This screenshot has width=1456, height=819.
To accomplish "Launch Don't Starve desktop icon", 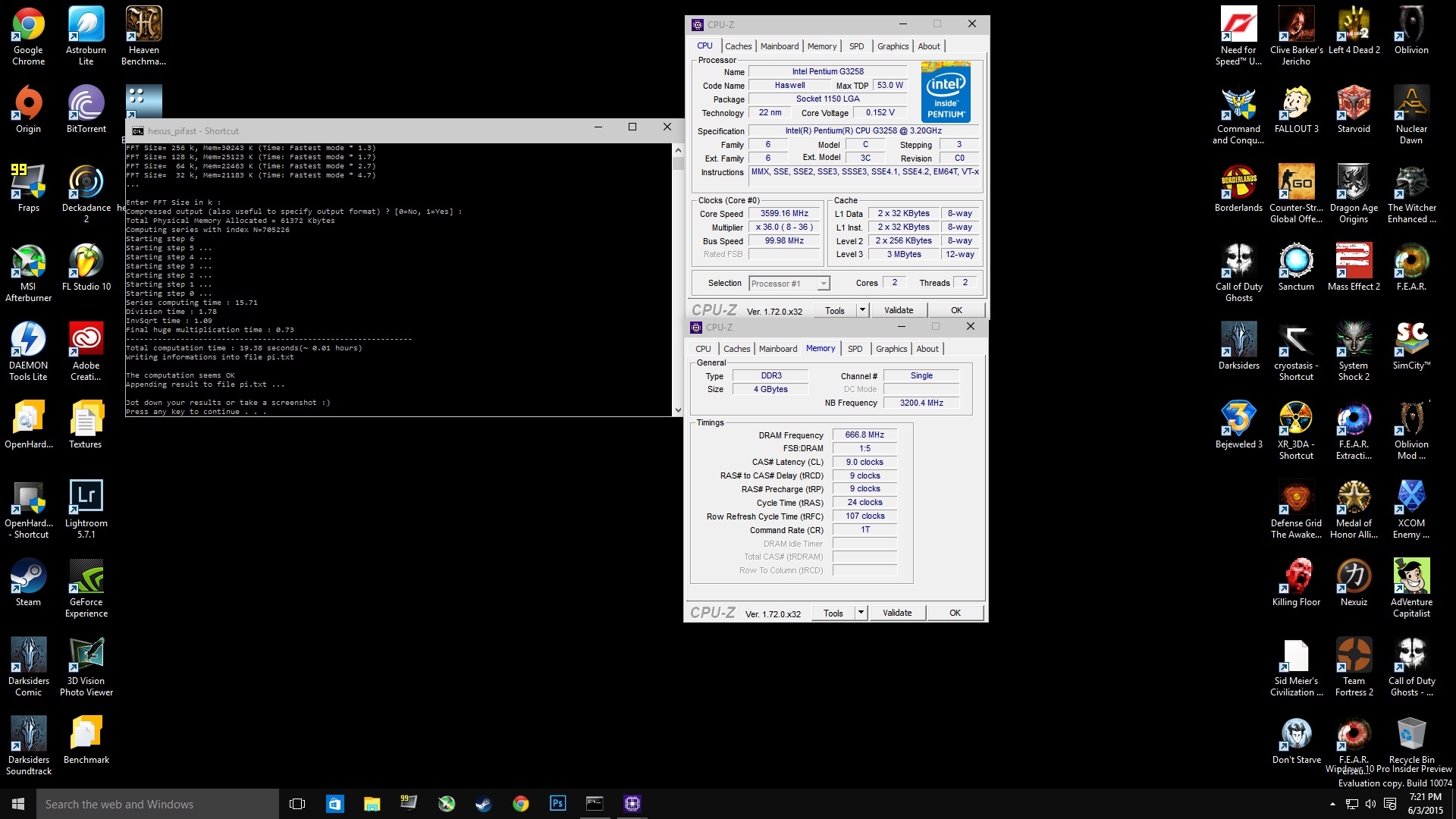I will (x=1296, y=740).
